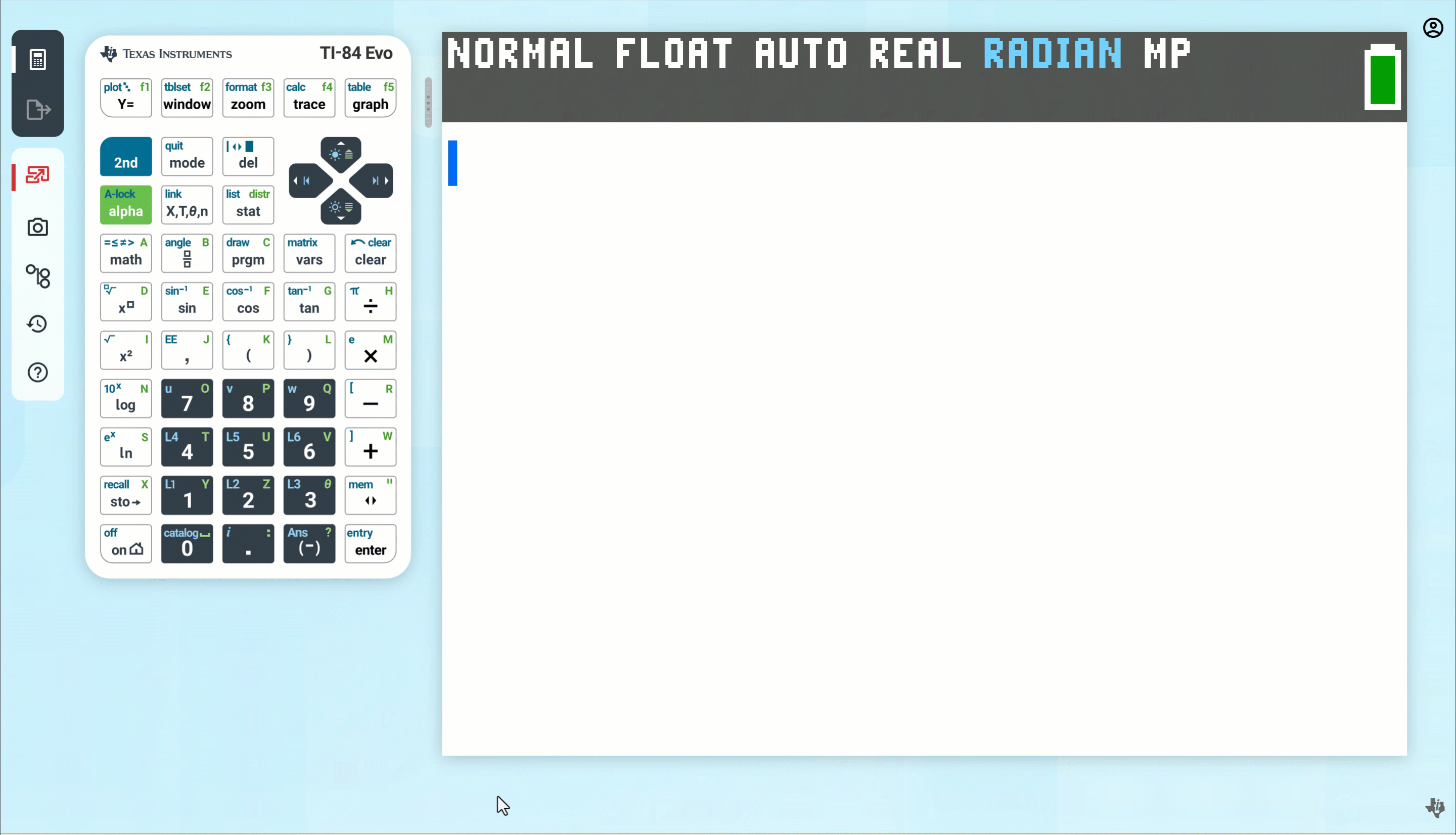Open the history clock icon

pyautogui.click(x=38, y=324)
